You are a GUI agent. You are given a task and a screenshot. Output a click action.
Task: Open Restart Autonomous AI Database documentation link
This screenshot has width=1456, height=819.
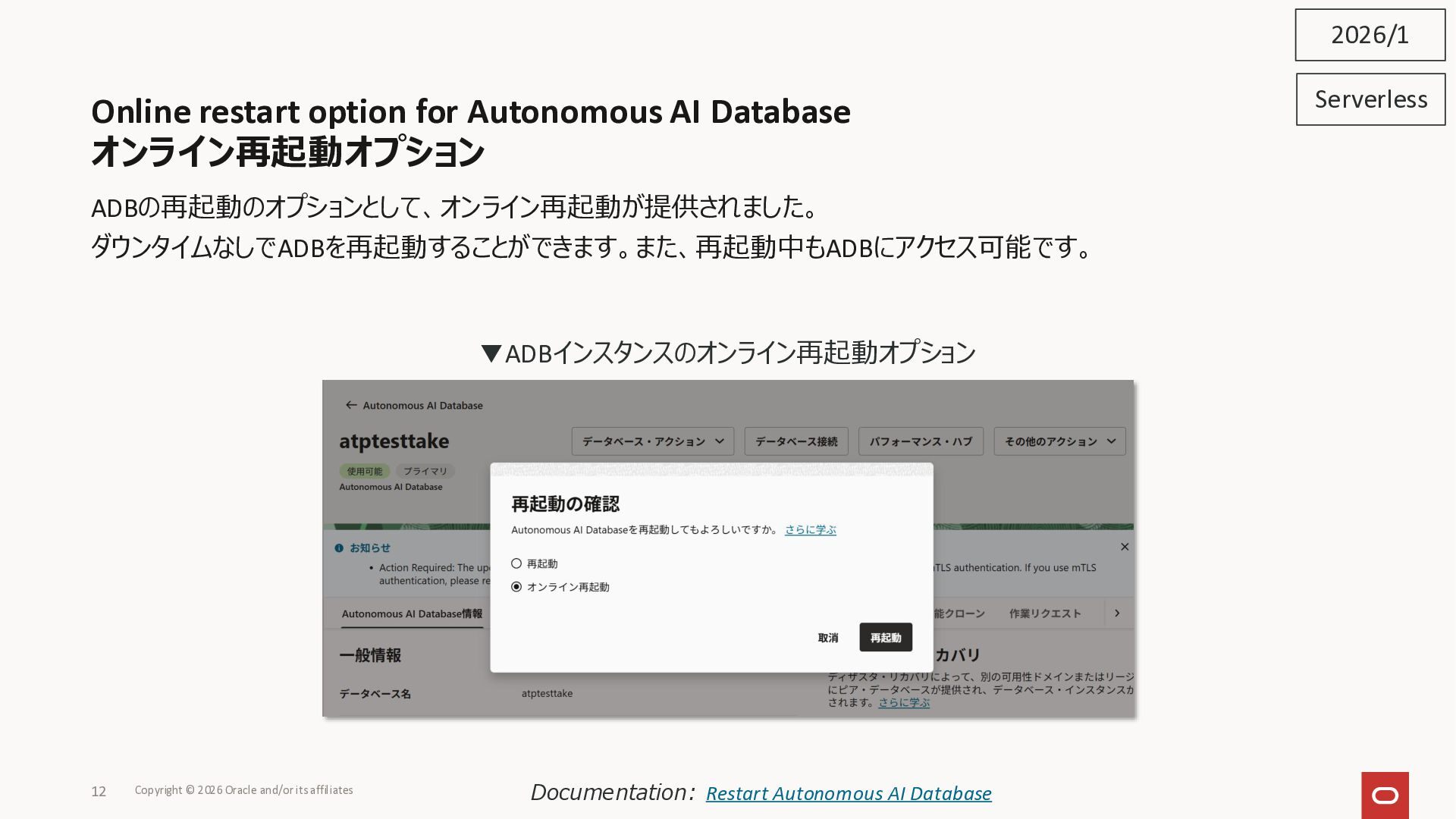coord(849,793)
